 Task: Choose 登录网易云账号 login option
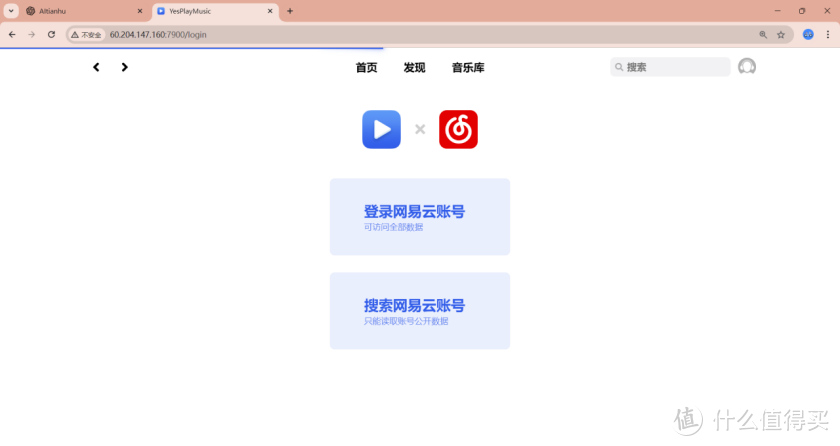pos(419,217)
